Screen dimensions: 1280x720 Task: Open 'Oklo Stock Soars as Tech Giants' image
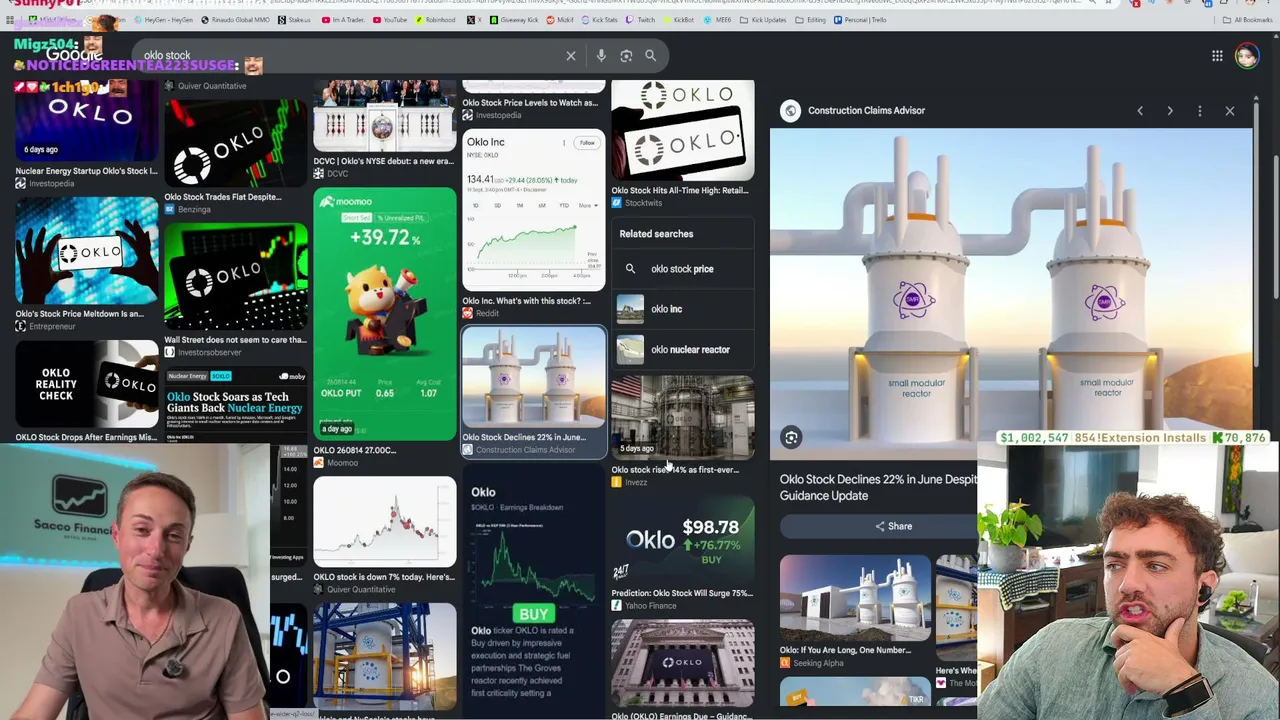pyautogui.click(x=236, y=405)
